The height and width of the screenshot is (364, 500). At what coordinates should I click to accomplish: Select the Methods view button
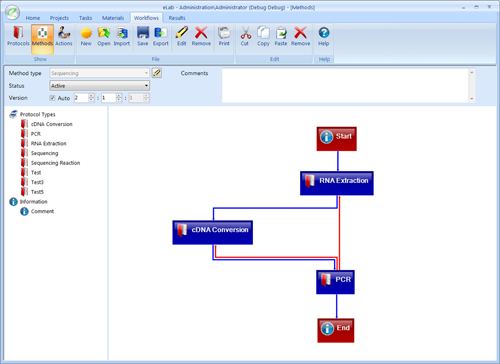(42, 39)
